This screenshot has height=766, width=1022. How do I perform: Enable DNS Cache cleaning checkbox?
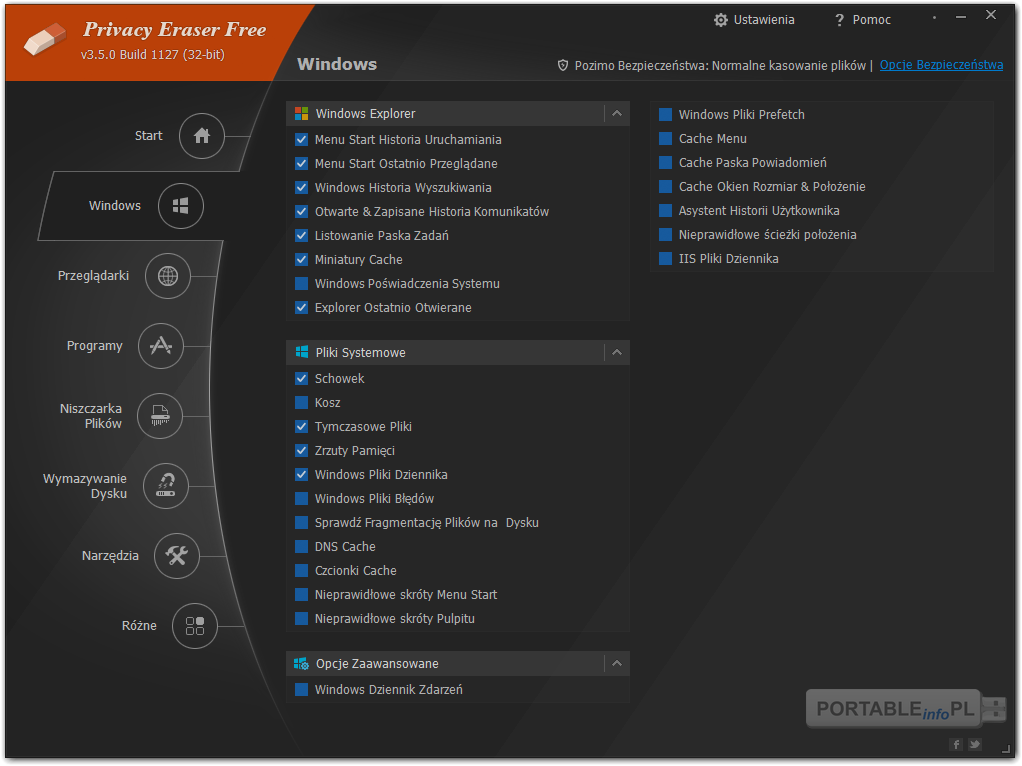pos(301,546)
